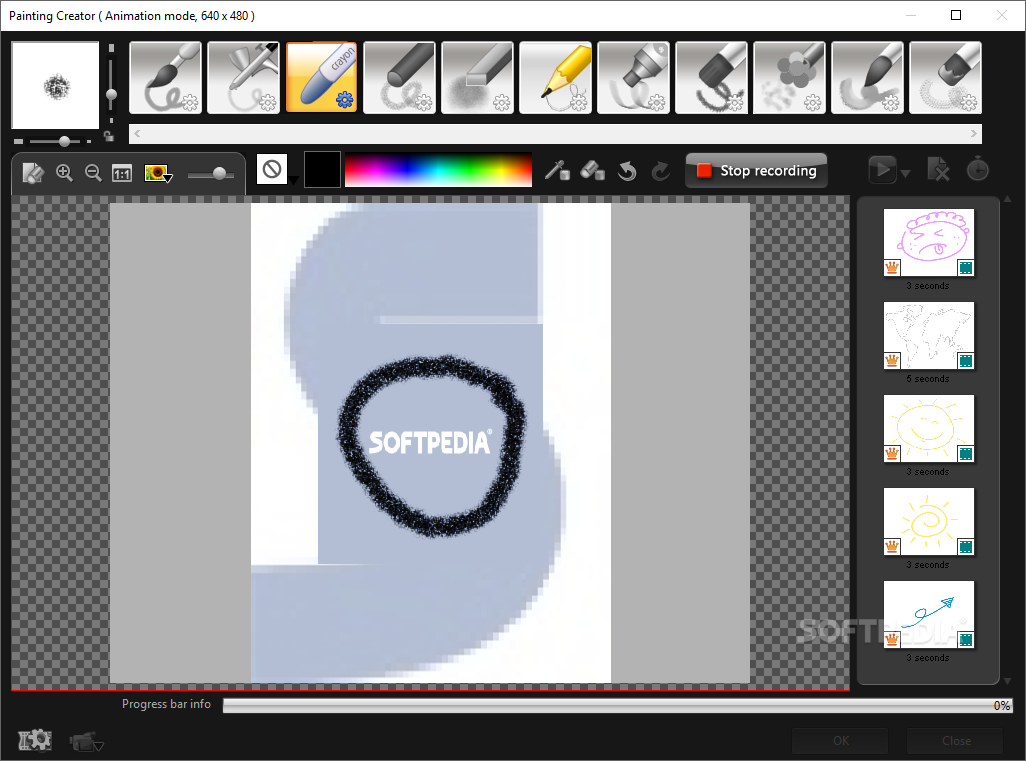
Task: Zoom in on the canvas
Action: (x=64, y=173)
